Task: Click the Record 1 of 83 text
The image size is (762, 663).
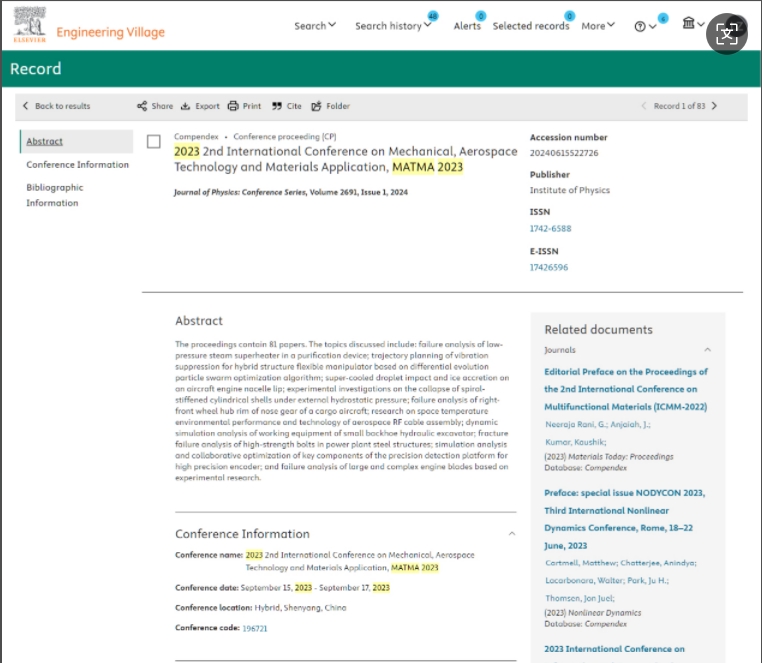Action: pos(679,106)
